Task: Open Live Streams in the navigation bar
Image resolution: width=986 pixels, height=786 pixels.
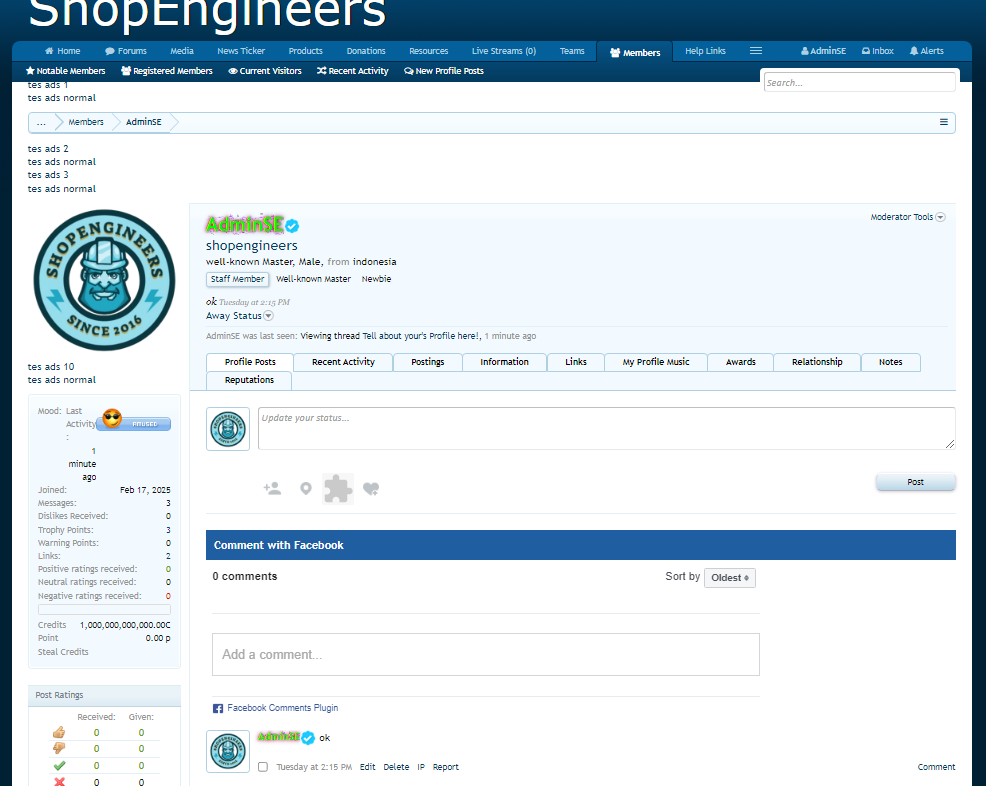Action: tap(504, 51)
